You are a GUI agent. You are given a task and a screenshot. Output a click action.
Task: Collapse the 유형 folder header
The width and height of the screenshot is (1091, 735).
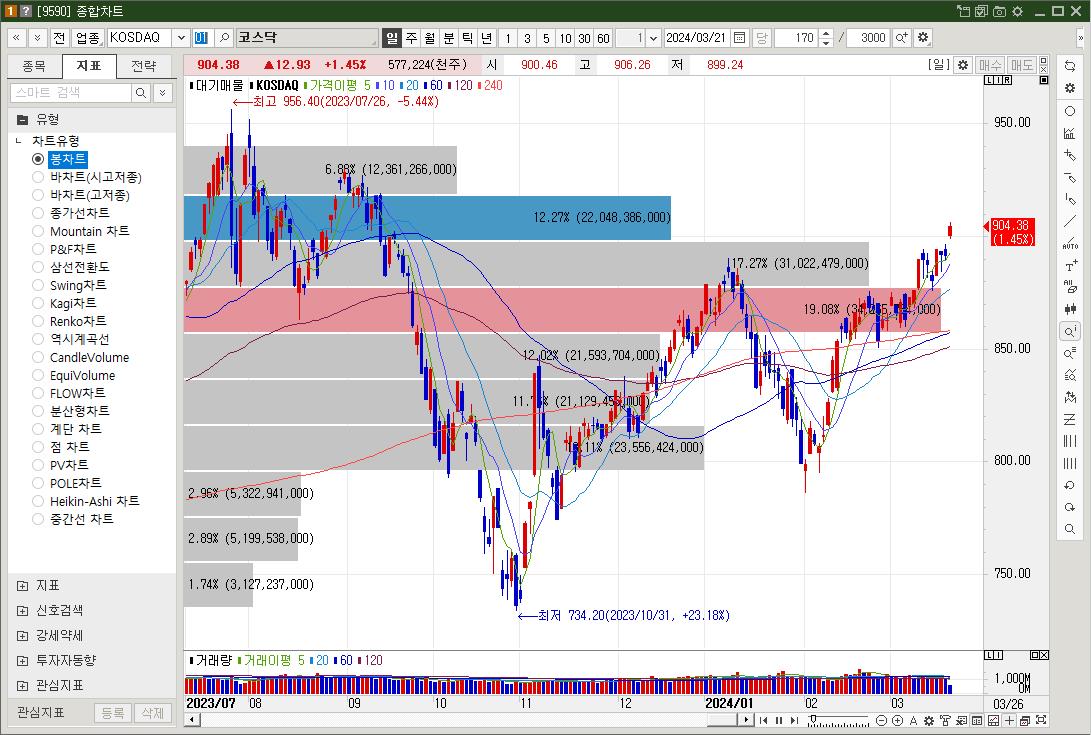pyautogui.click(x=93, y=120)
